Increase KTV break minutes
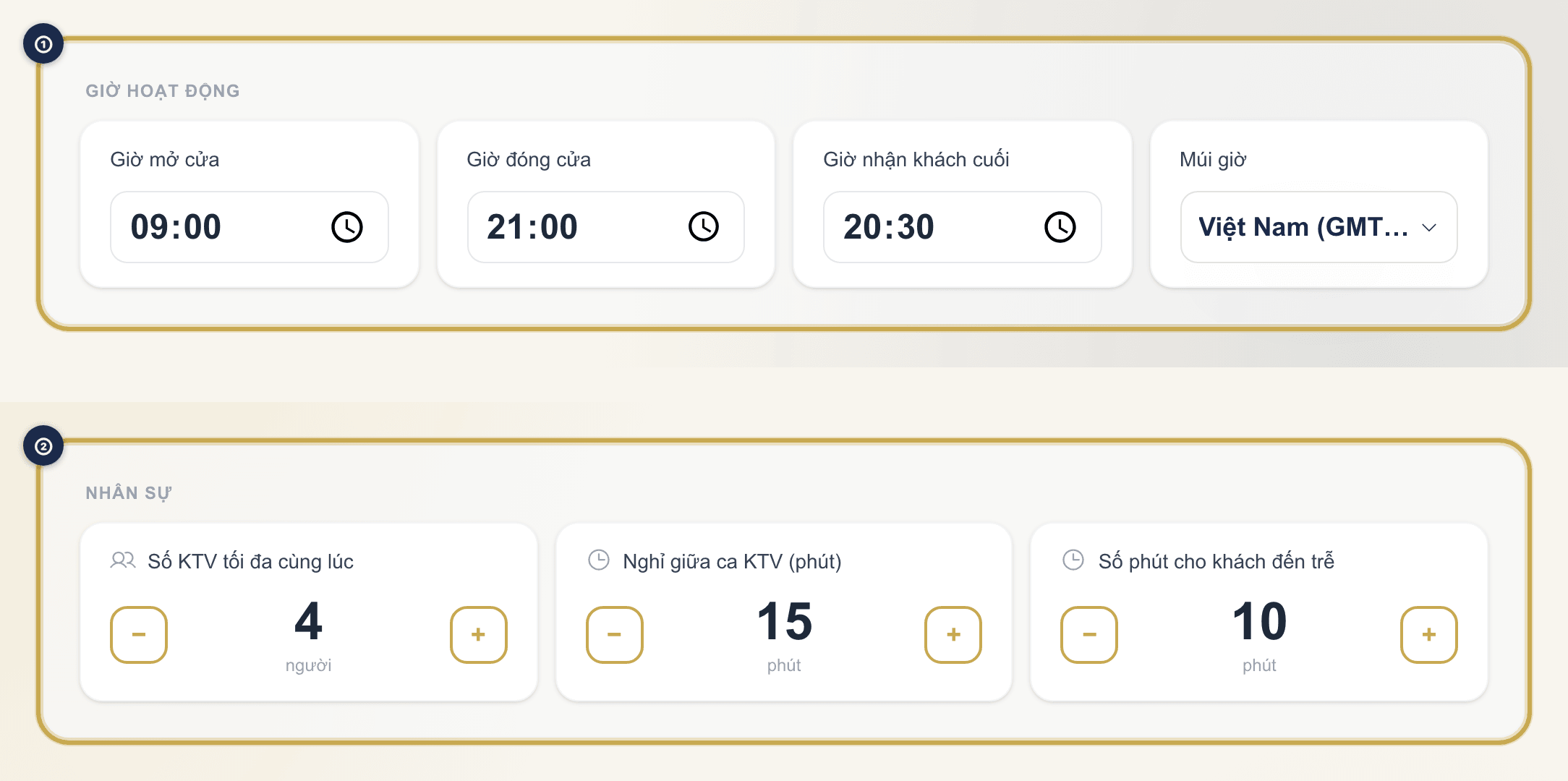This screenshot has width=1568, height=781. coord(953,635)
